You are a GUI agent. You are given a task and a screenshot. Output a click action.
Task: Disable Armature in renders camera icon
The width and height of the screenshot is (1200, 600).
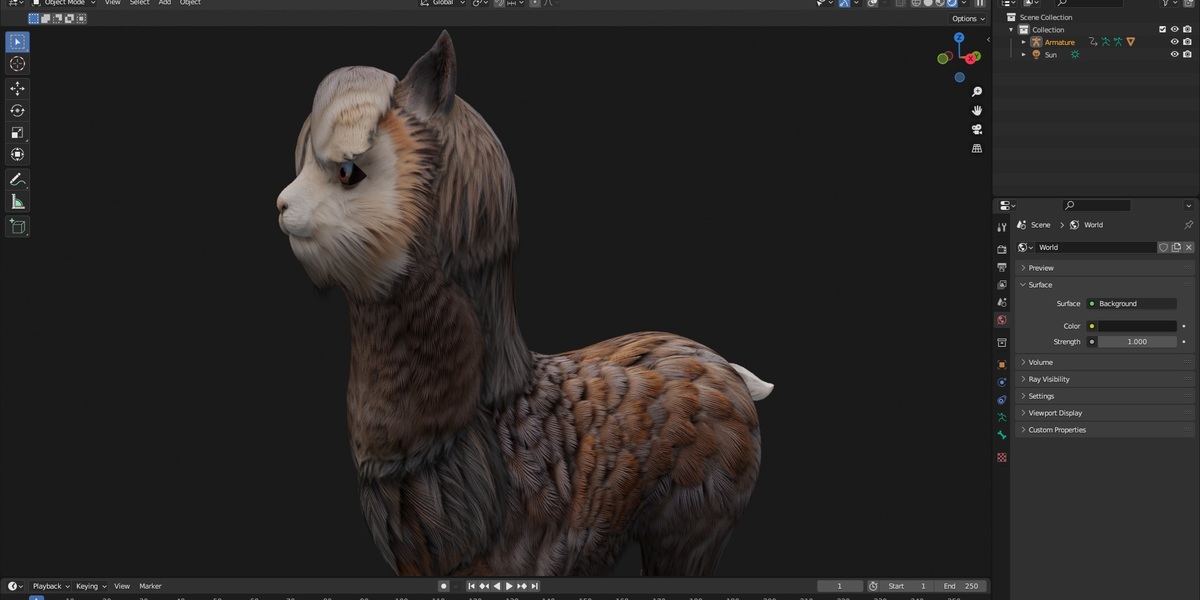1187,42
